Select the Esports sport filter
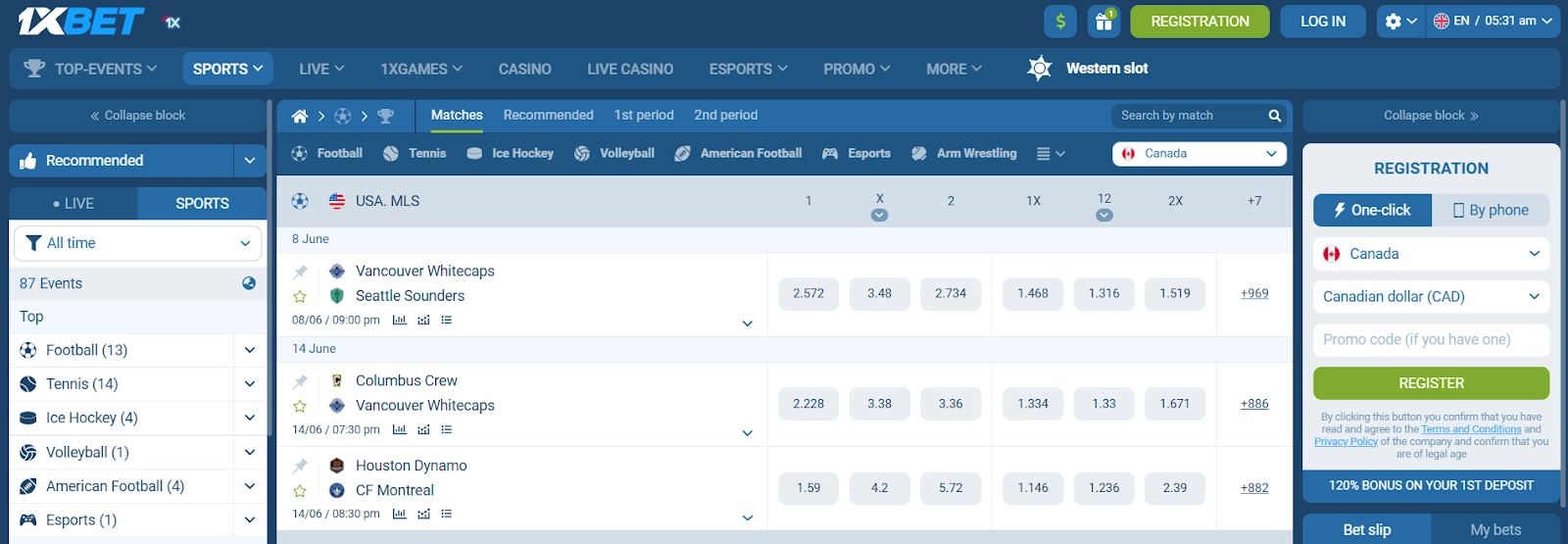This screenshot has height=544, width=1568. [x=857, y=154]
